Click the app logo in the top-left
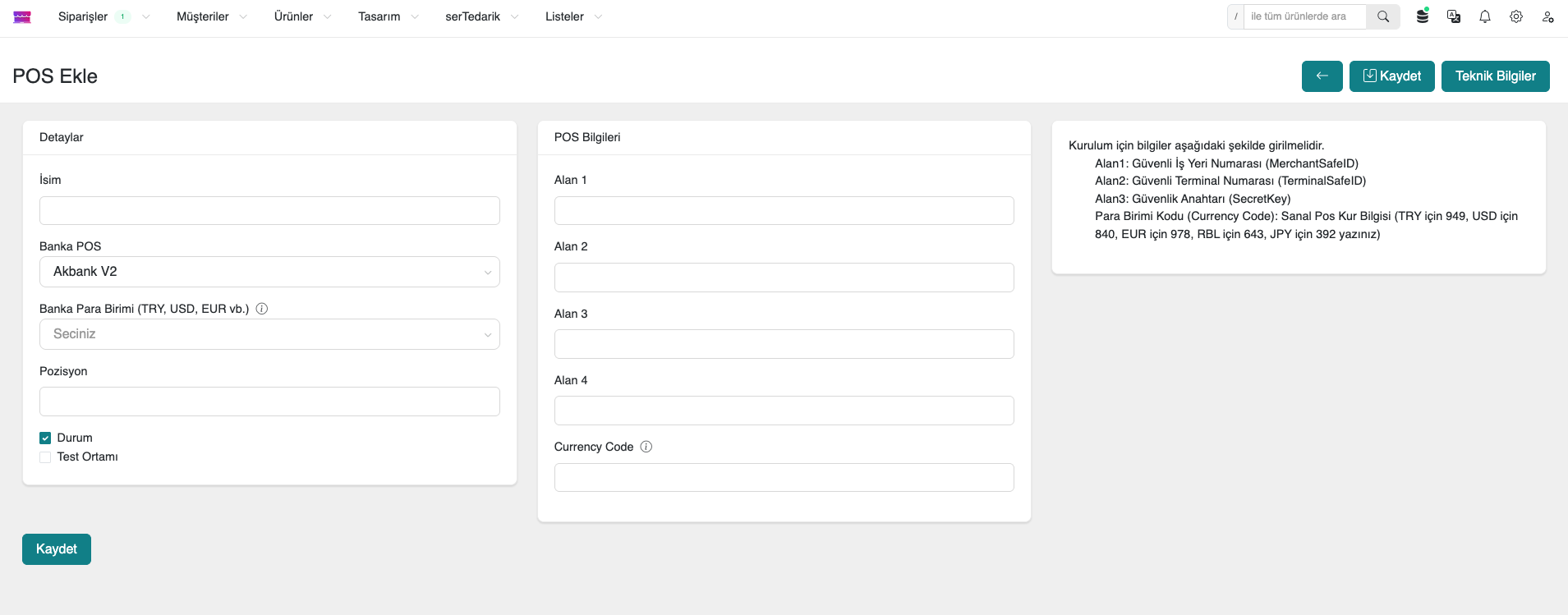 point(22,16)
